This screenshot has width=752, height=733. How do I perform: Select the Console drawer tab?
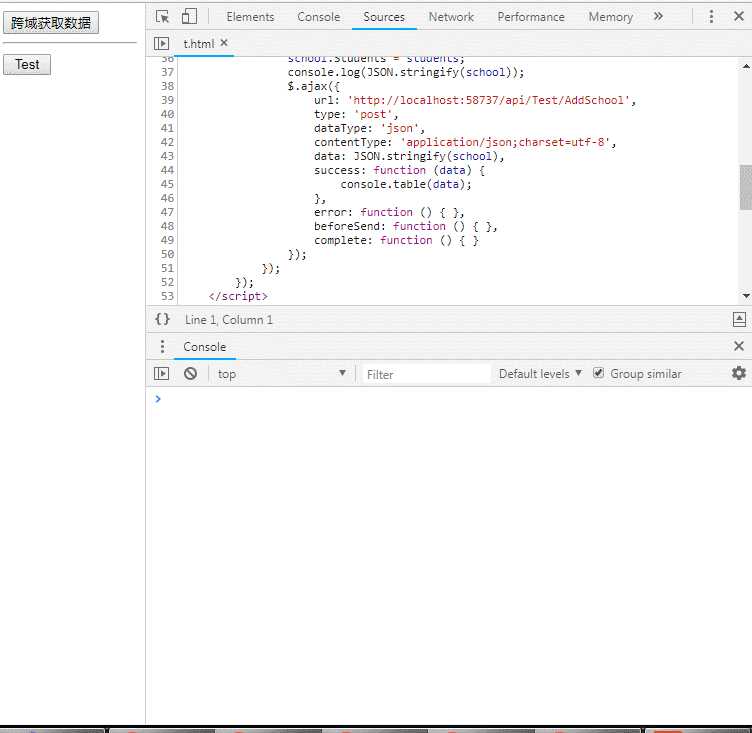click(x=205, y=347)
